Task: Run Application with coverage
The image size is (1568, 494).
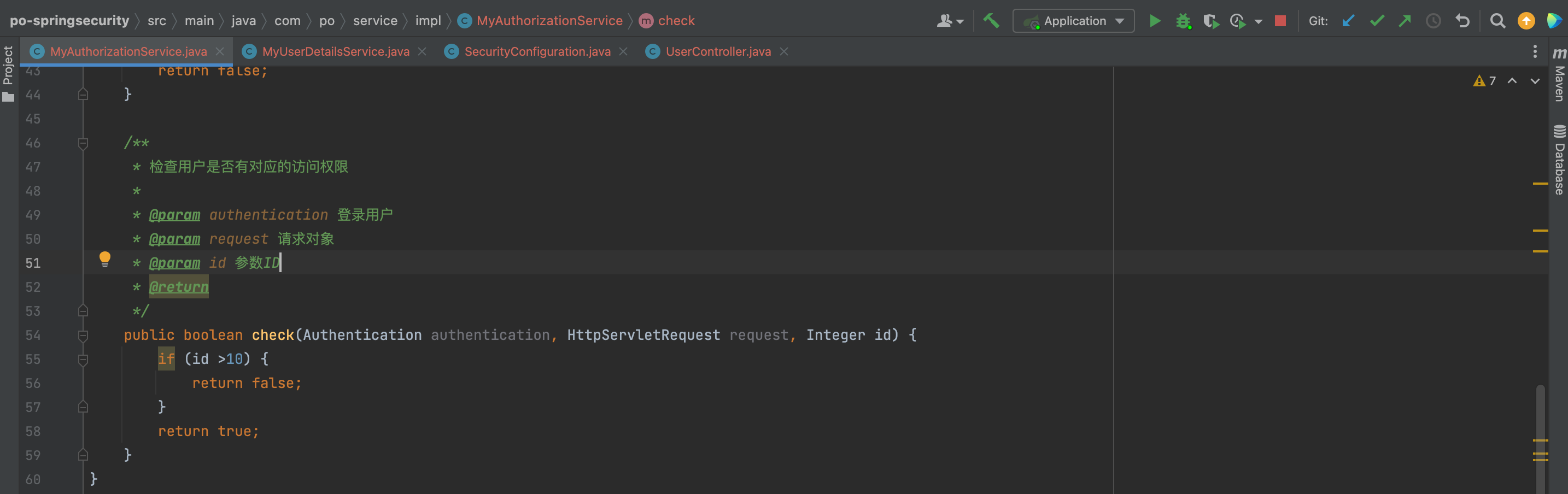Action: 1210,21
